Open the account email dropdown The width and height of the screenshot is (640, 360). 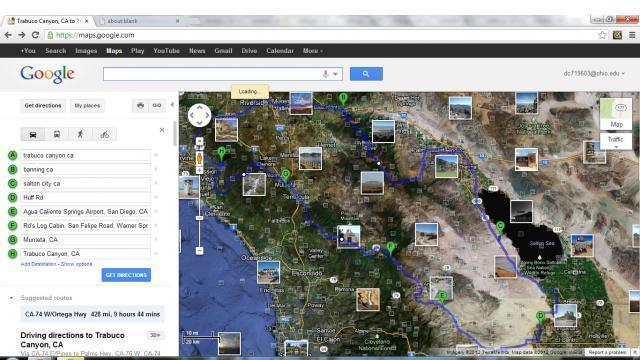click(594, 73)
